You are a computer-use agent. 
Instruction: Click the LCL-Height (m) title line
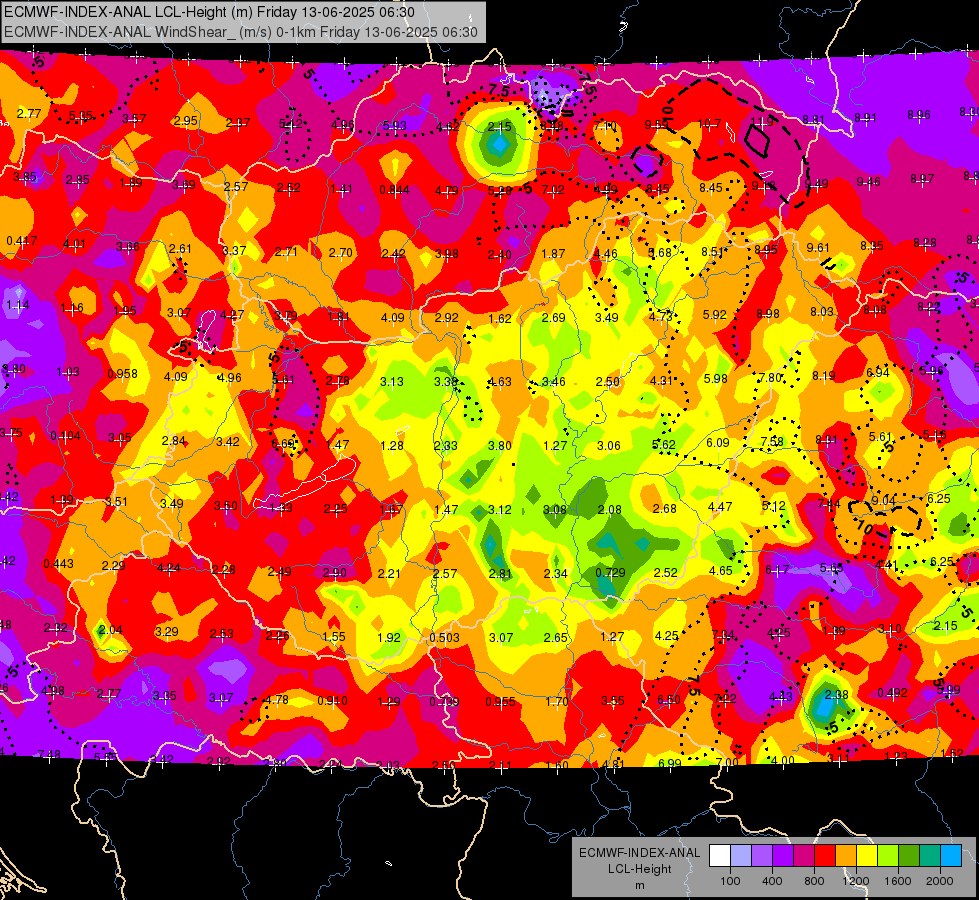coord(209,12)
